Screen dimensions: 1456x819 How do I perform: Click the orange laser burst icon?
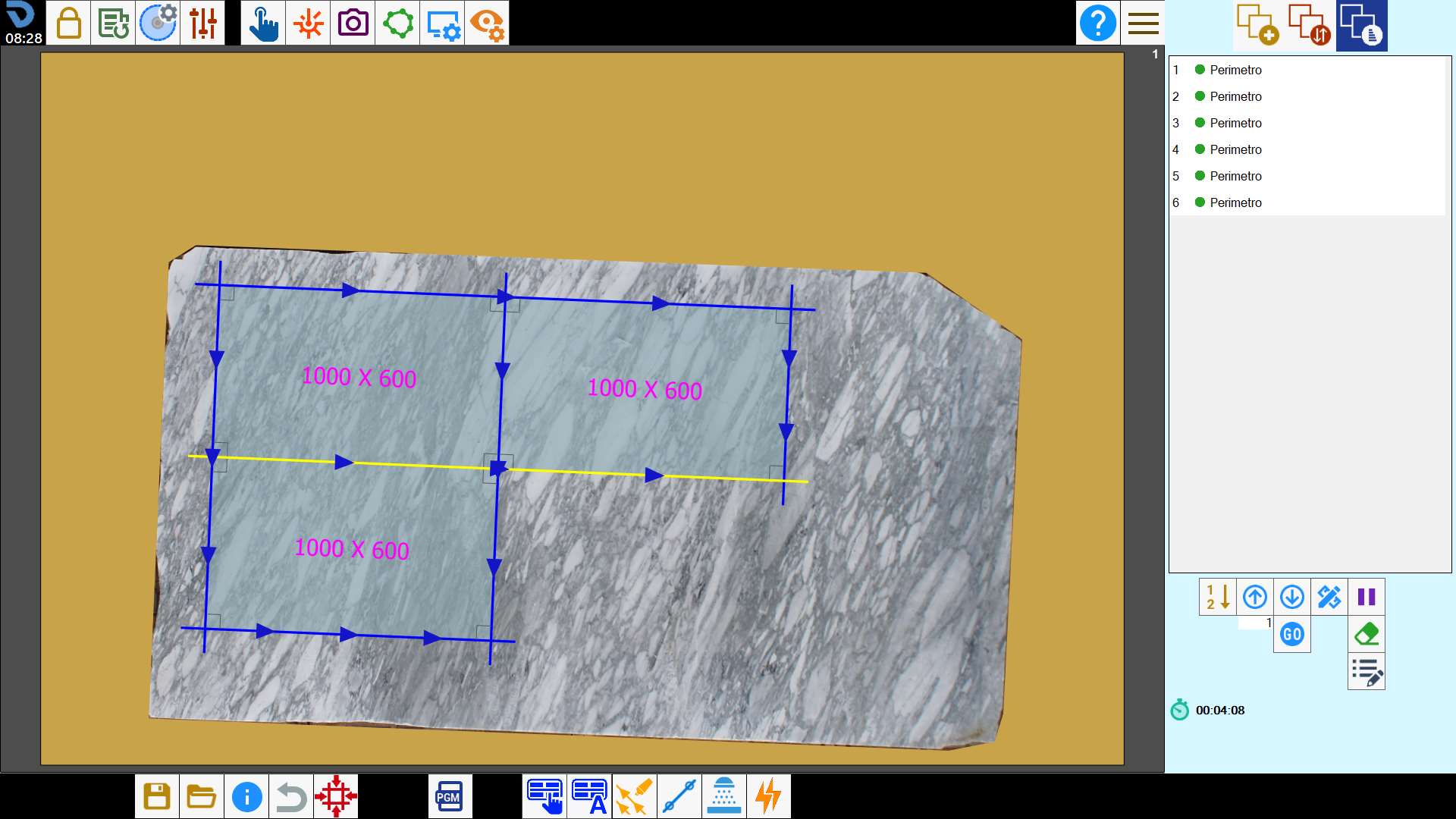308,23
